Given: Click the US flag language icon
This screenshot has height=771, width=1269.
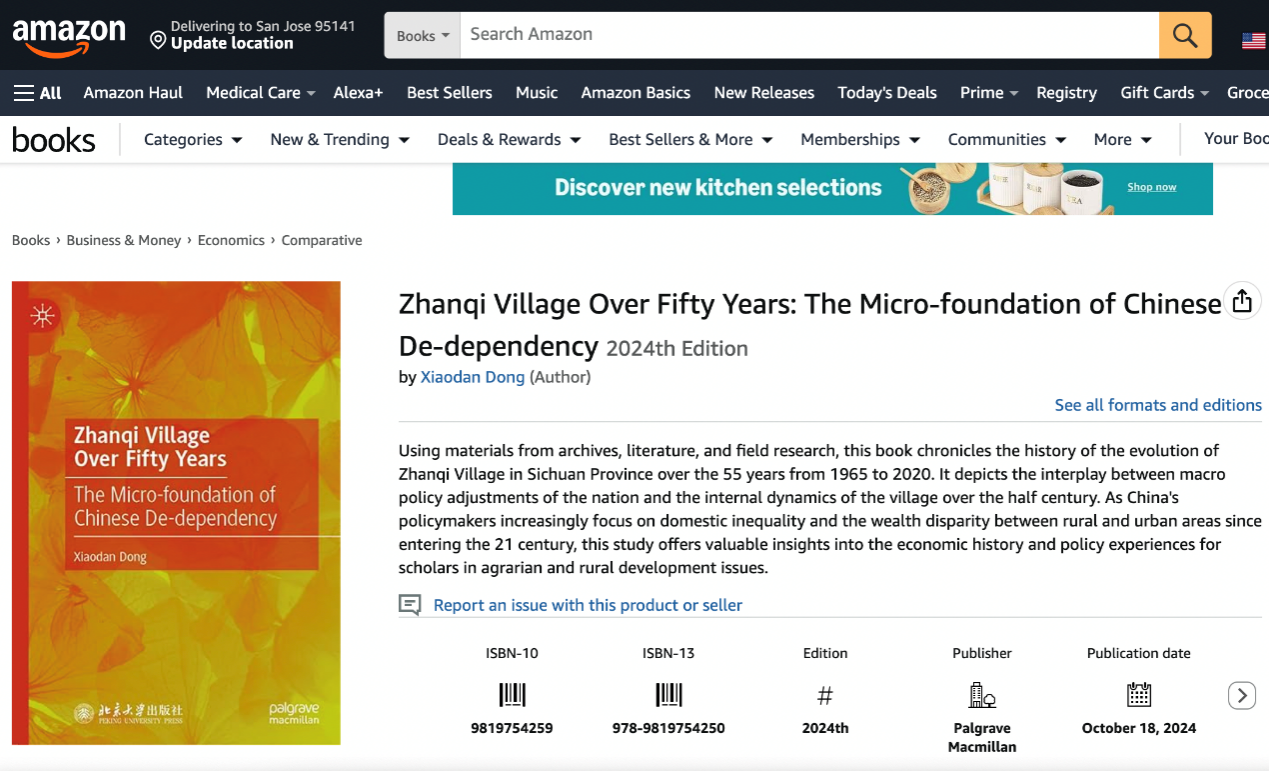Looking at the screenshot, I should click(x=1253, y=41).
